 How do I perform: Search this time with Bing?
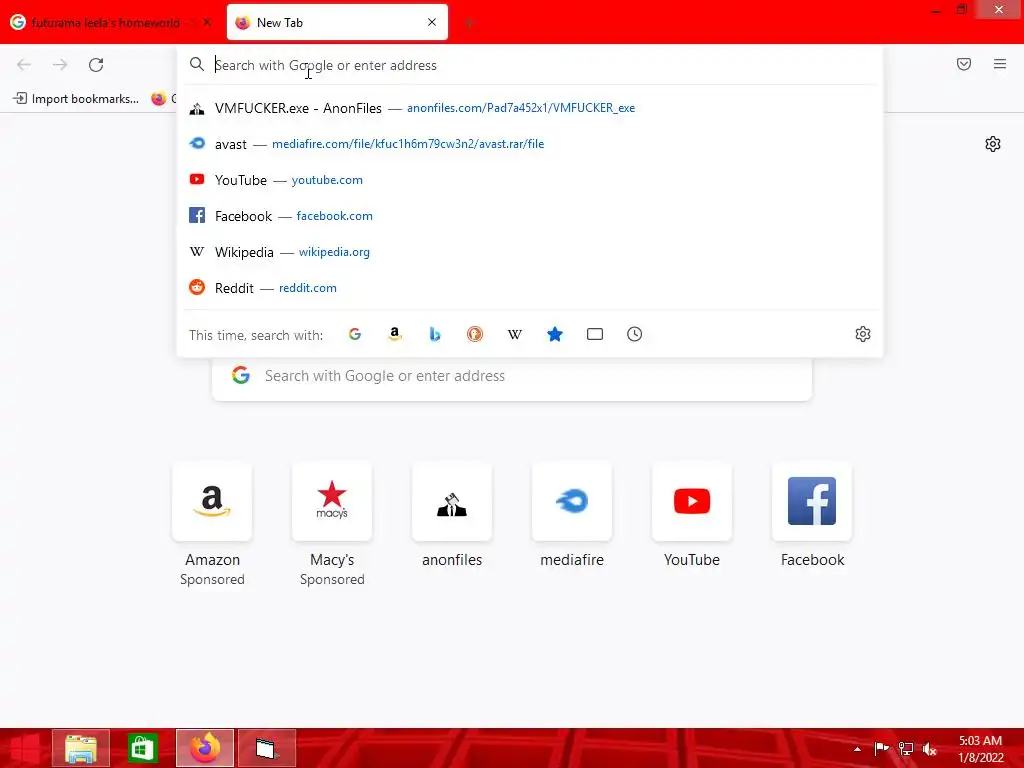point(435,334)
